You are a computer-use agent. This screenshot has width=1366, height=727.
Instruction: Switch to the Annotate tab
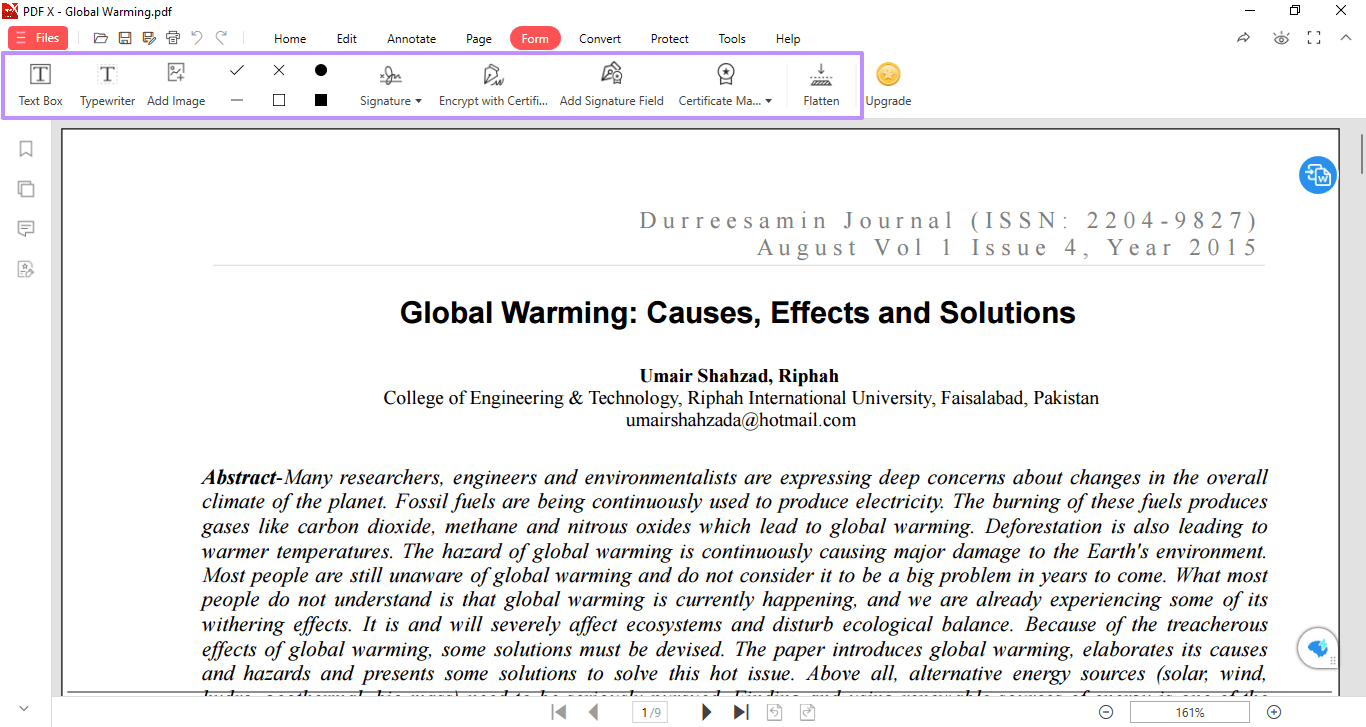411,38
